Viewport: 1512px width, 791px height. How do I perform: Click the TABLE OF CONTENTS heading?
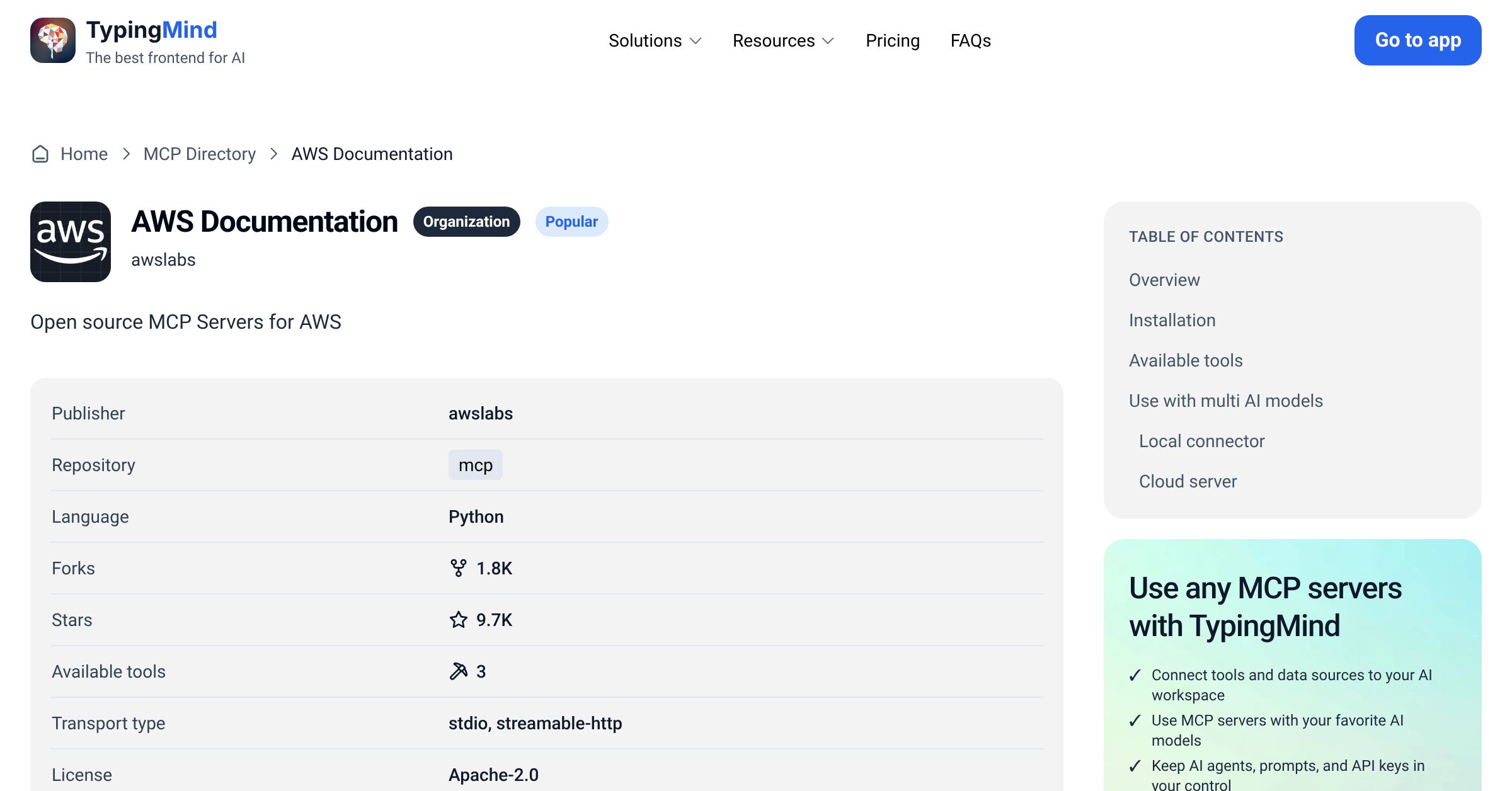coord(1206,237)
